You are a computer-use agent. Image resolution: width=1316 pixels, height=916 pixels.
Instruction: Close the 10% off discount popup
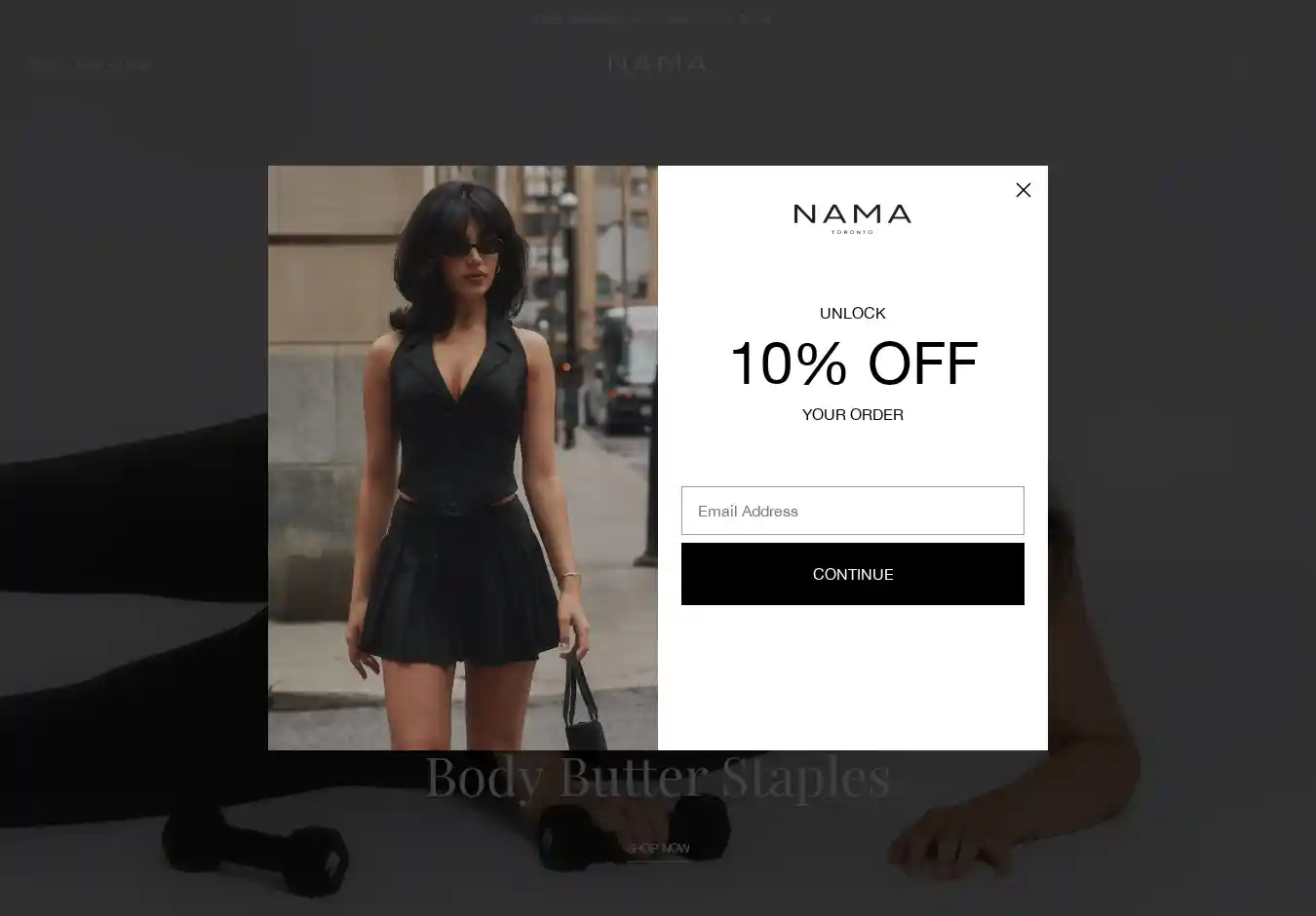1023,190
